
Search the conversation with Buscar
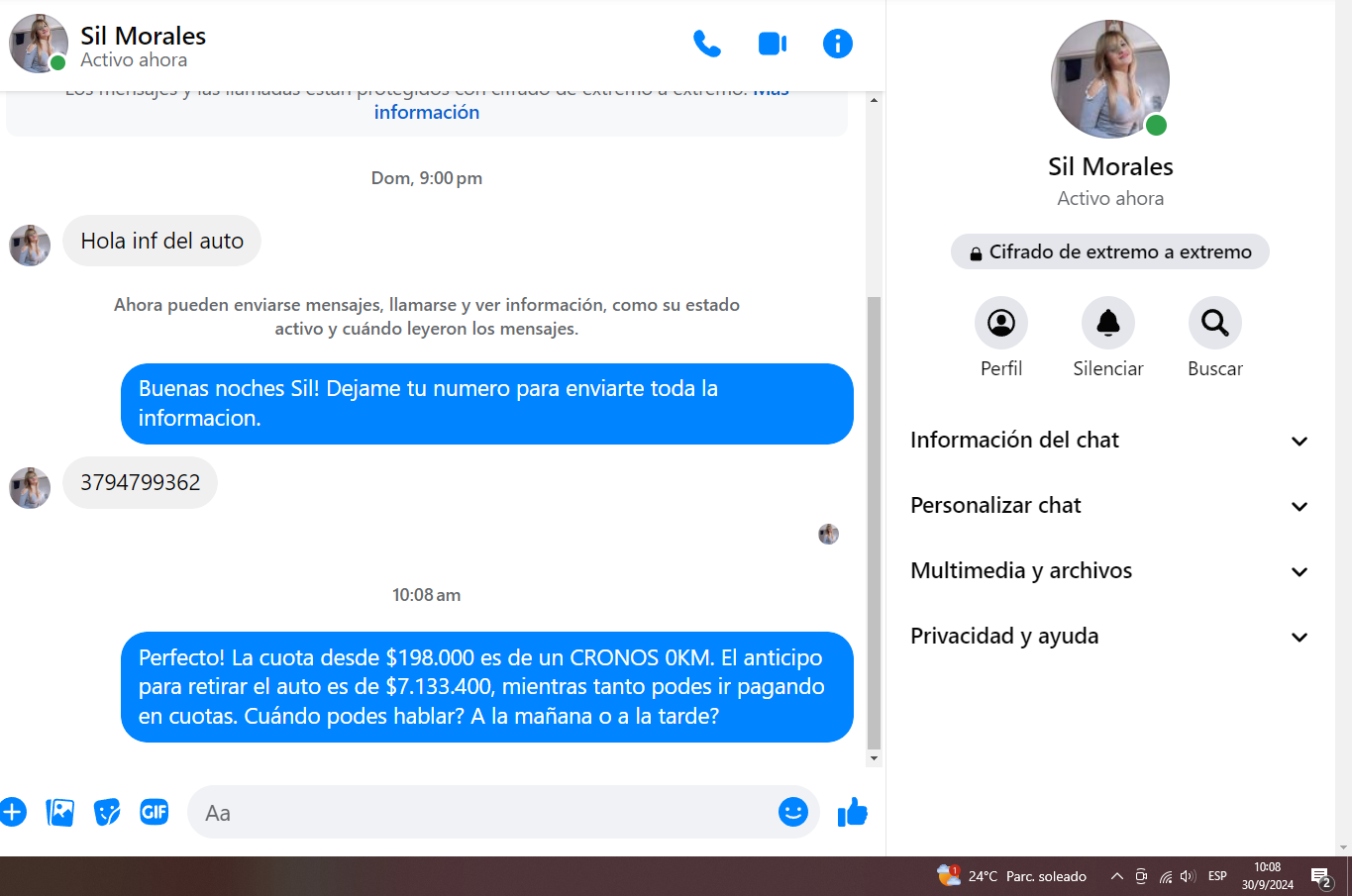pos(1214,323)
